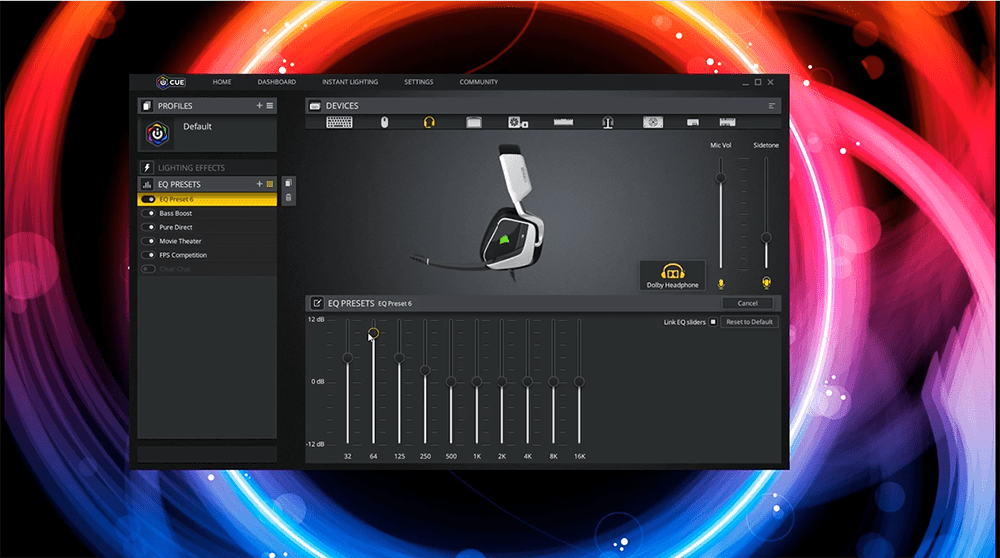Select the power supply device icon
The image size is (1000, 558).
[x=653, y=122]
